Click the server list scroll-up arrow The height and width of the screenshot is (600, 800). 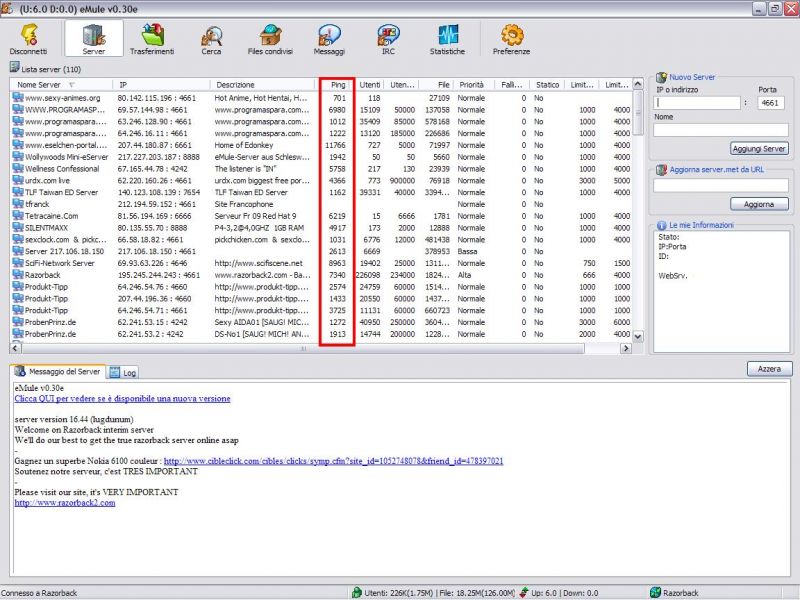click(x=638, y=84)
